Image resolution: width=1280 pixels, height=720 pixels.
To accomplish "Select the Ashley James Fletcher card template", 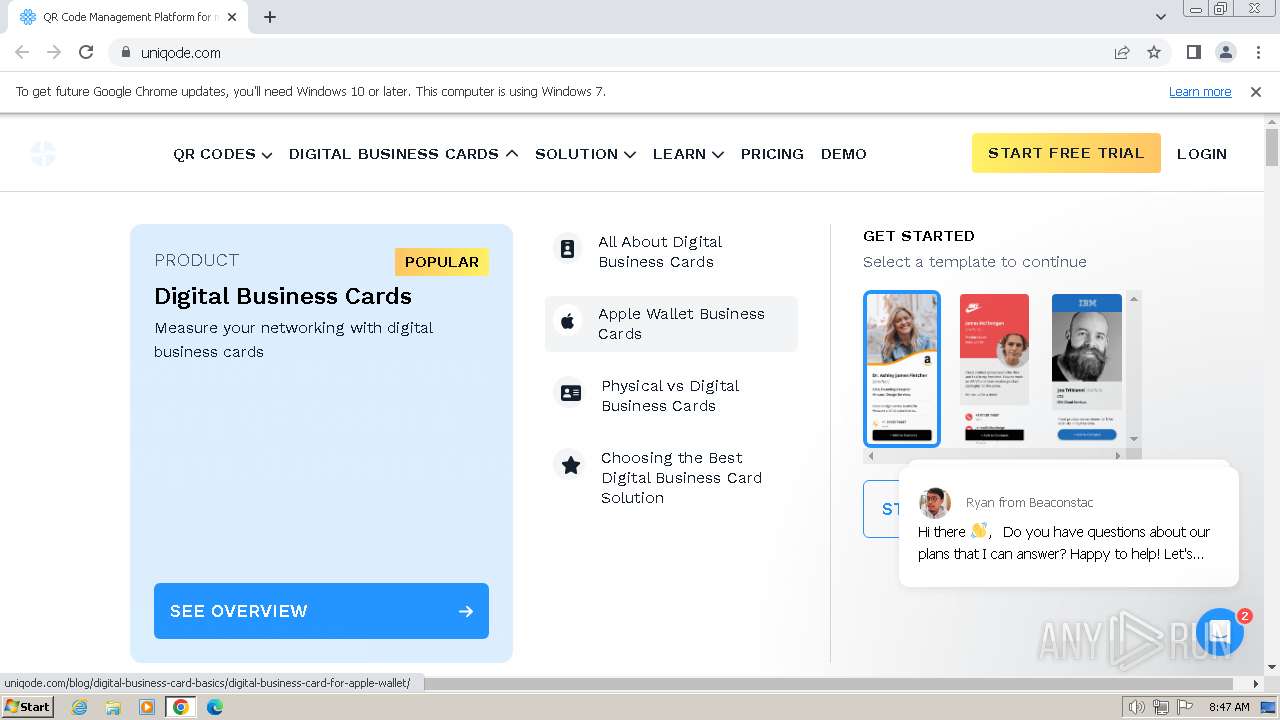I will 902,368.
